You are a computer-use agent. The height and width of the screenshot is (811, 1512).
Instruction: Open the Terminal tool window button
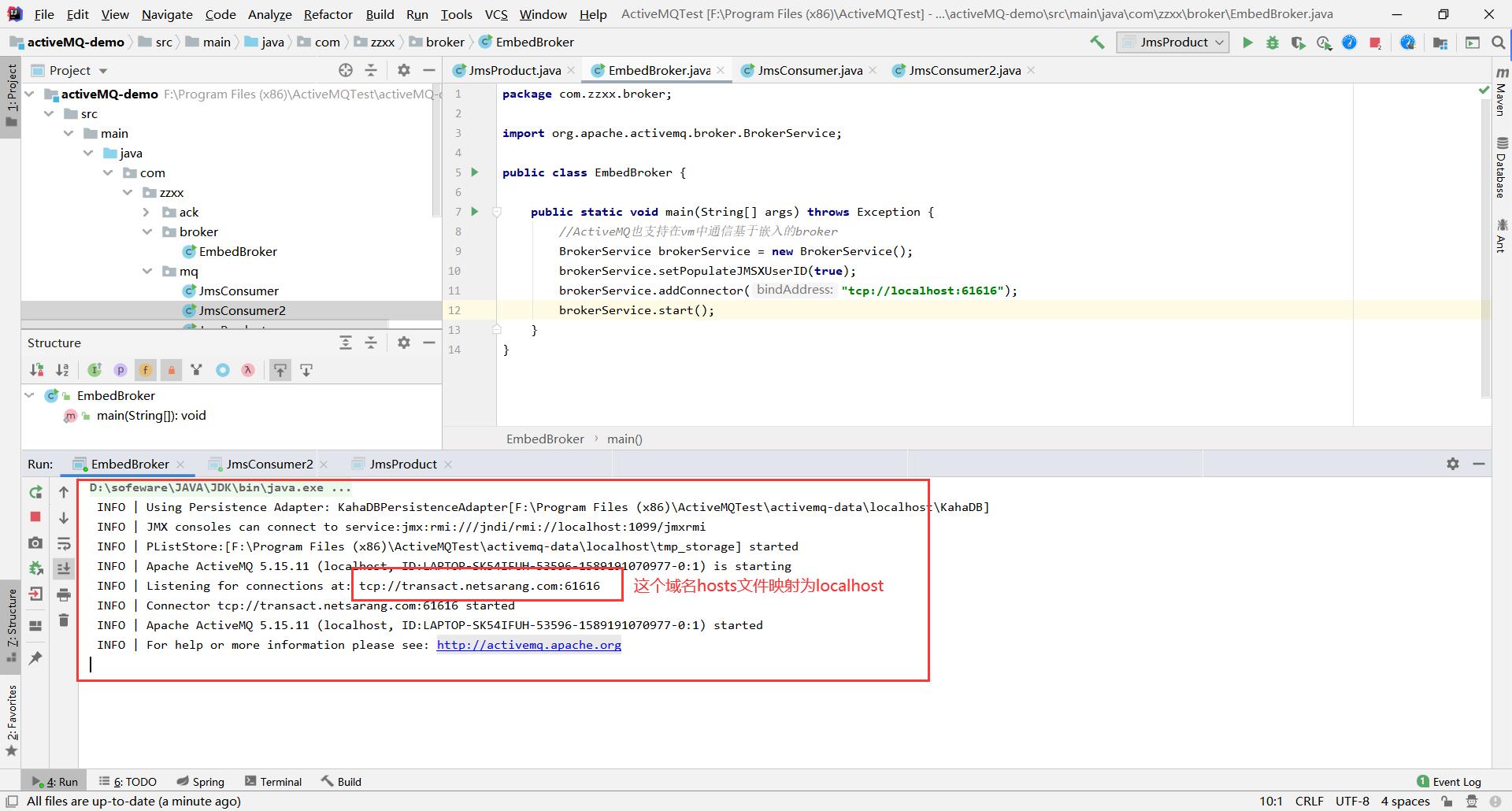[x=273, y=781]
